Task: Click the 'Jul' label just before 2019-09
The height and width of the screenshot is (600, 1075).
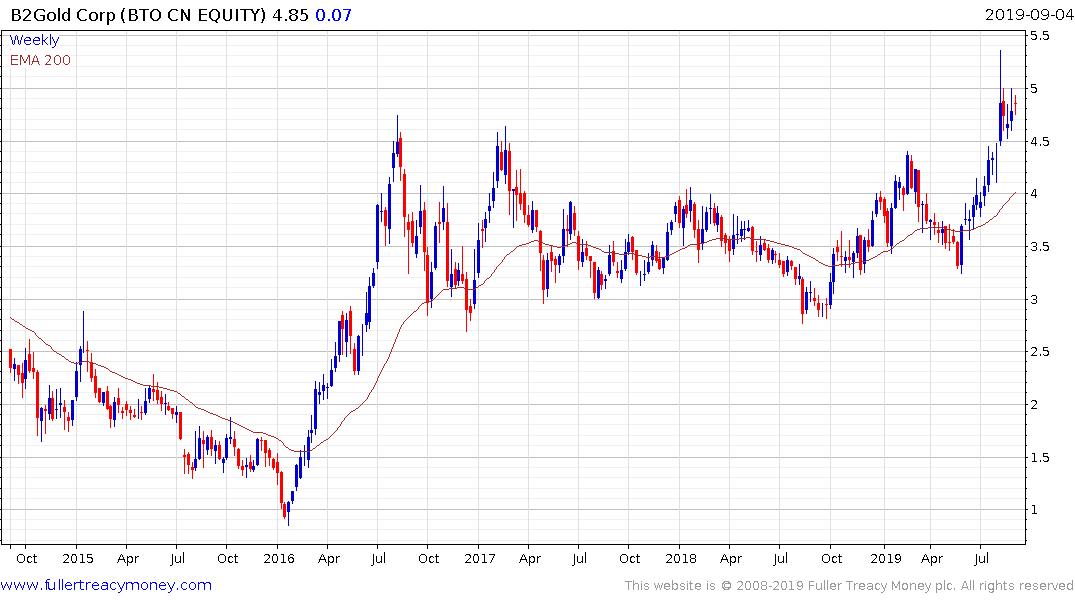Action: pyautogui.click(x=982, y=558)
